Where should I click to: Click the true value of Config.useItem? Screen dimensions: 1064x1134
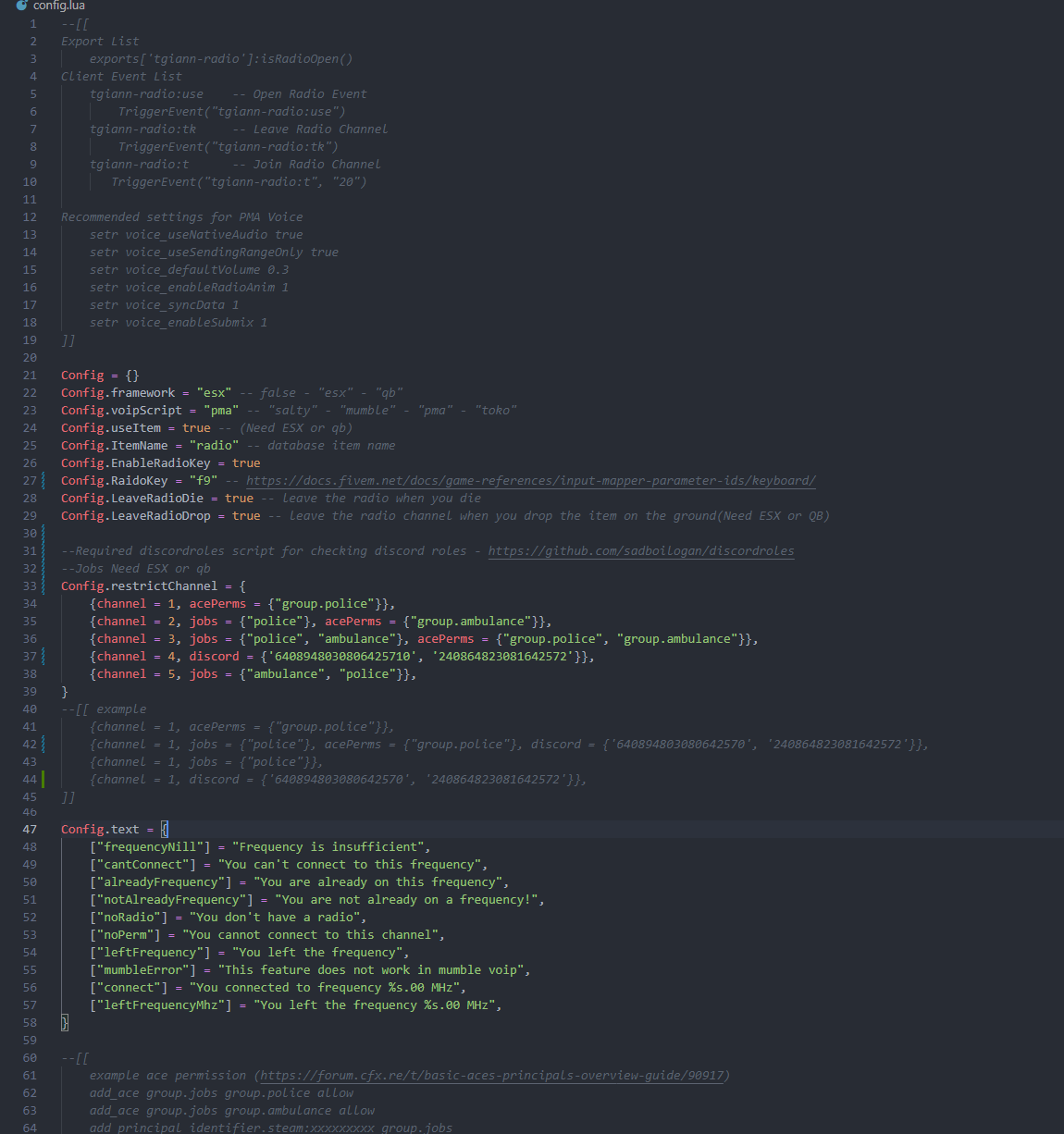pos(196,428)
